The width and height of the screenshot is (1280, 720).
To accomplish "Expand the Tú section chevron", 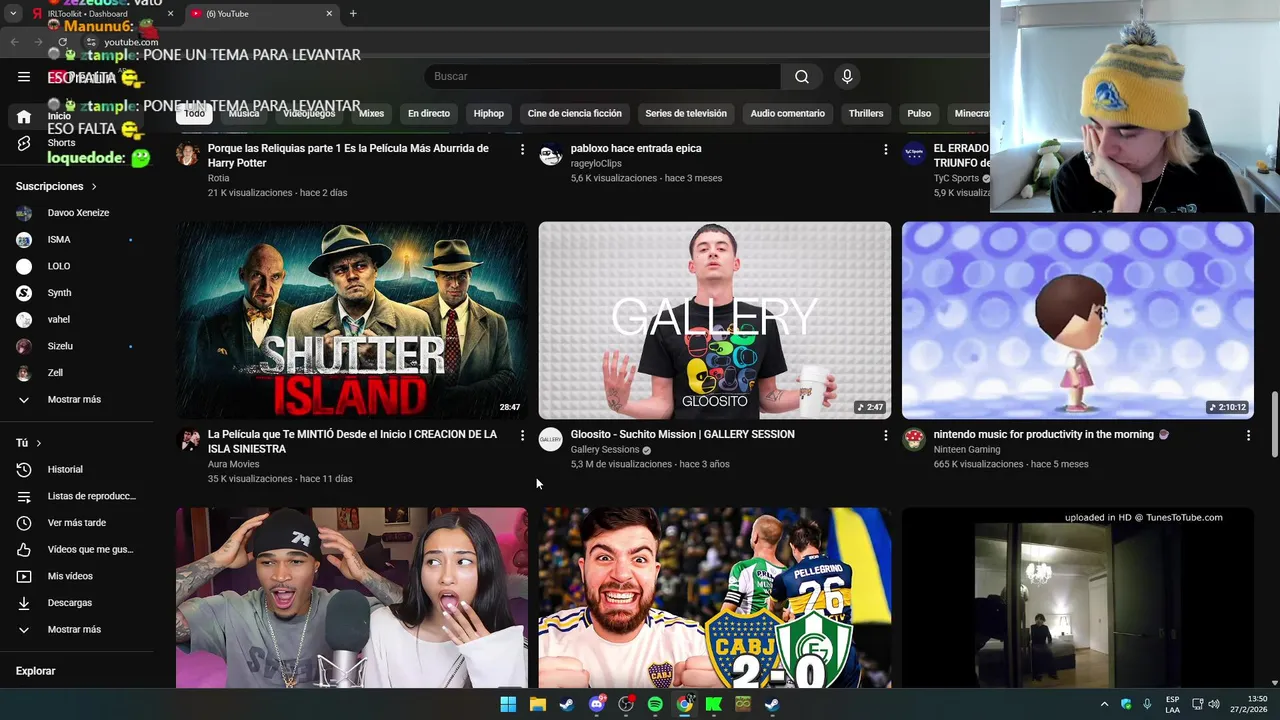I will [39, 443].
